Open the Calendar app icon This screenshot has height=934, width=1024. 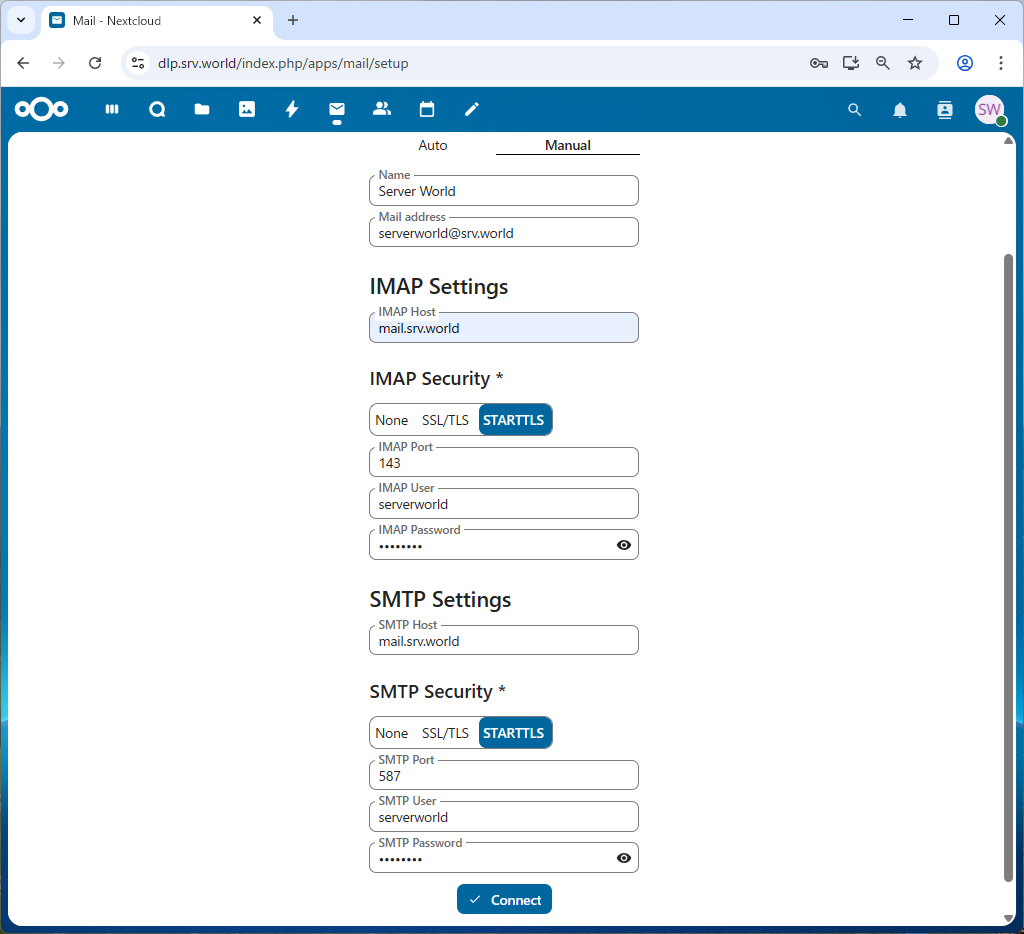pyautogui.click(x=427, y=109)
